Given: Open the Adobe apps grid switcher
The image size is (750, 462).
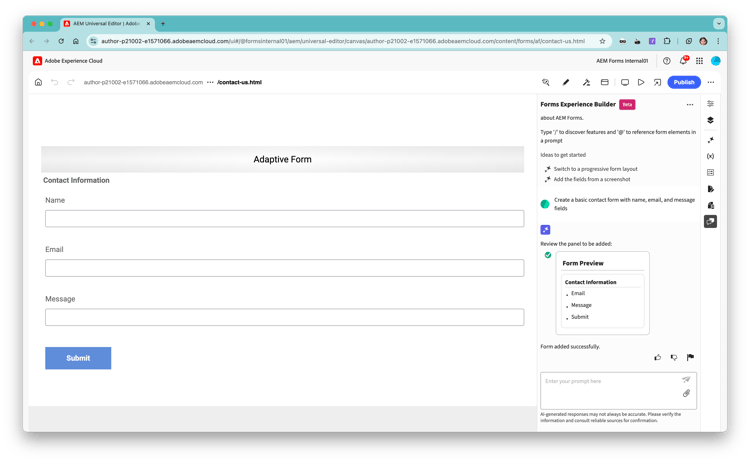Looking at the screenshot, I should click(x=699, y=61).
